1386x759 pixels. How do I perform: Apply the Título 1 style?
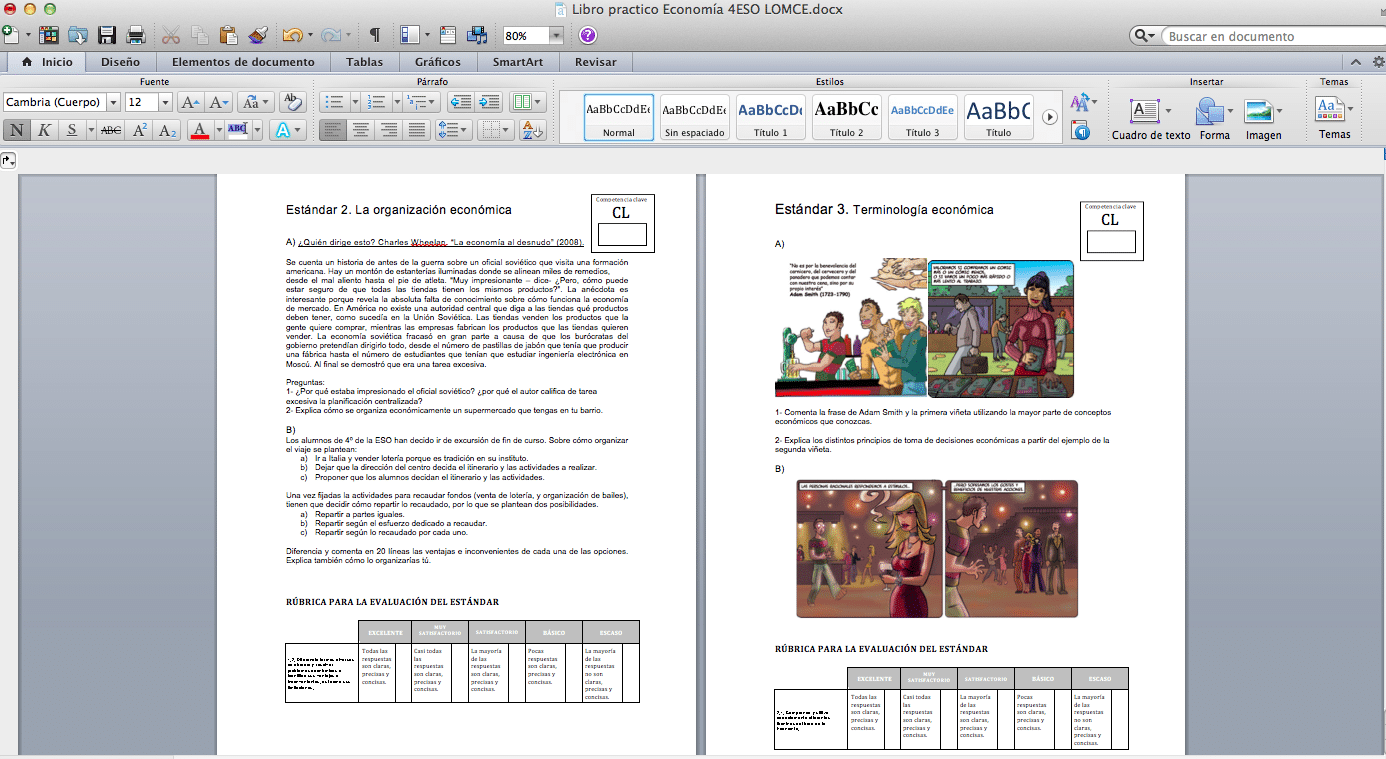coord(770,117)
